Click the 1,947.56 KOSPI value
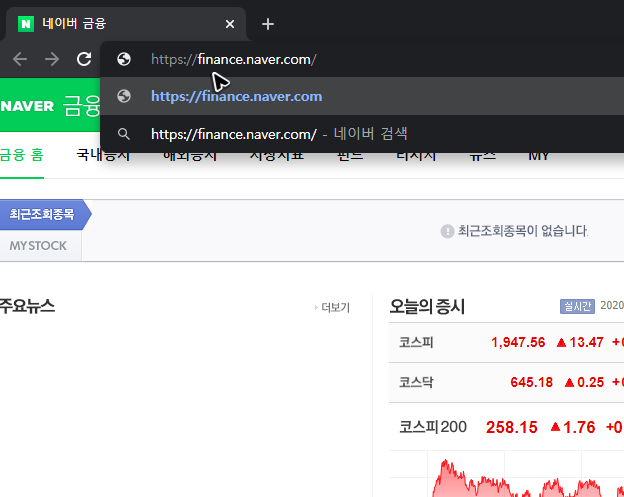Image resolution: width=624 pixels, height=497 pixels. (518, 342)
